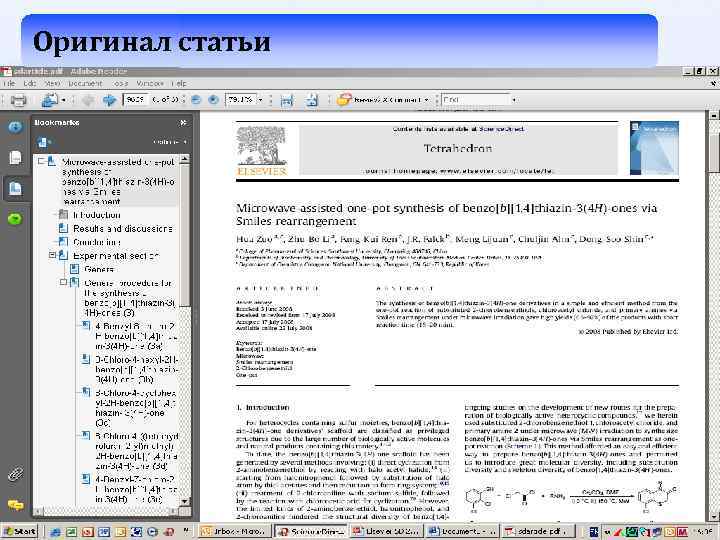Click the Find text field

[475, 99]
